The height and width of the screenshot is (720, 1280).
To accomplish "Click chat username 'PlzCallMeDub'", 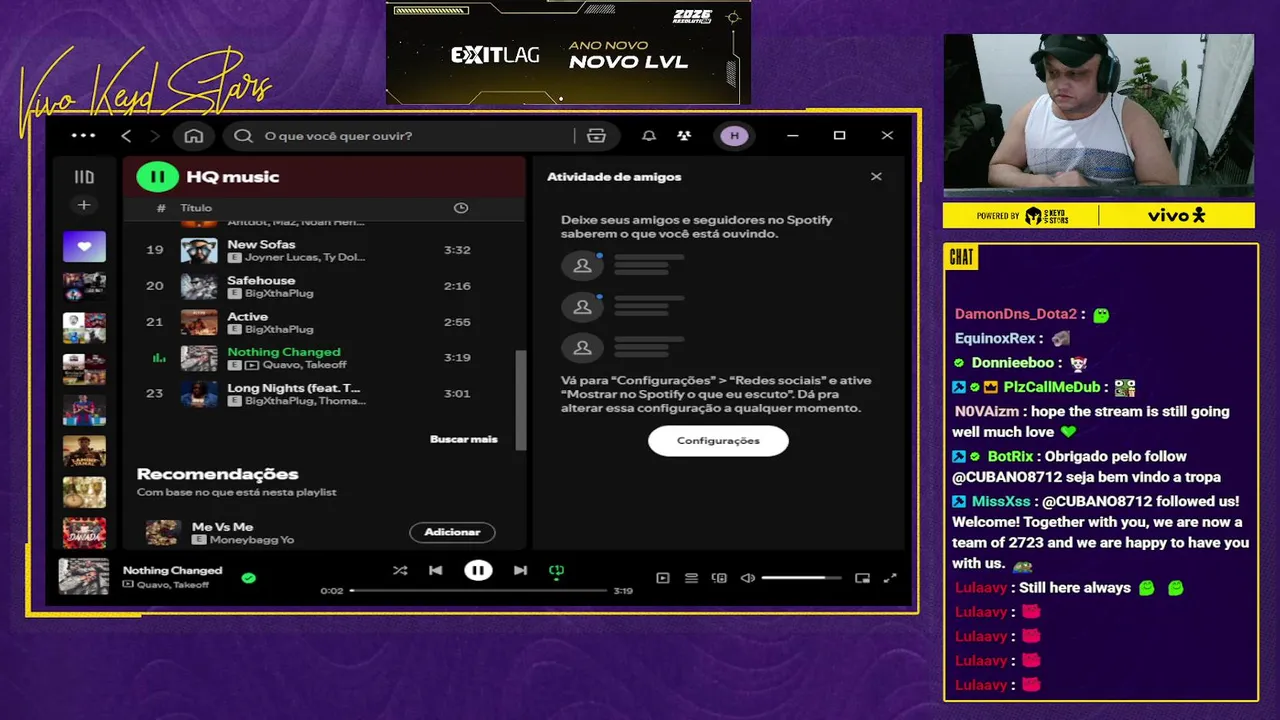I will [x=1052, y=387].
